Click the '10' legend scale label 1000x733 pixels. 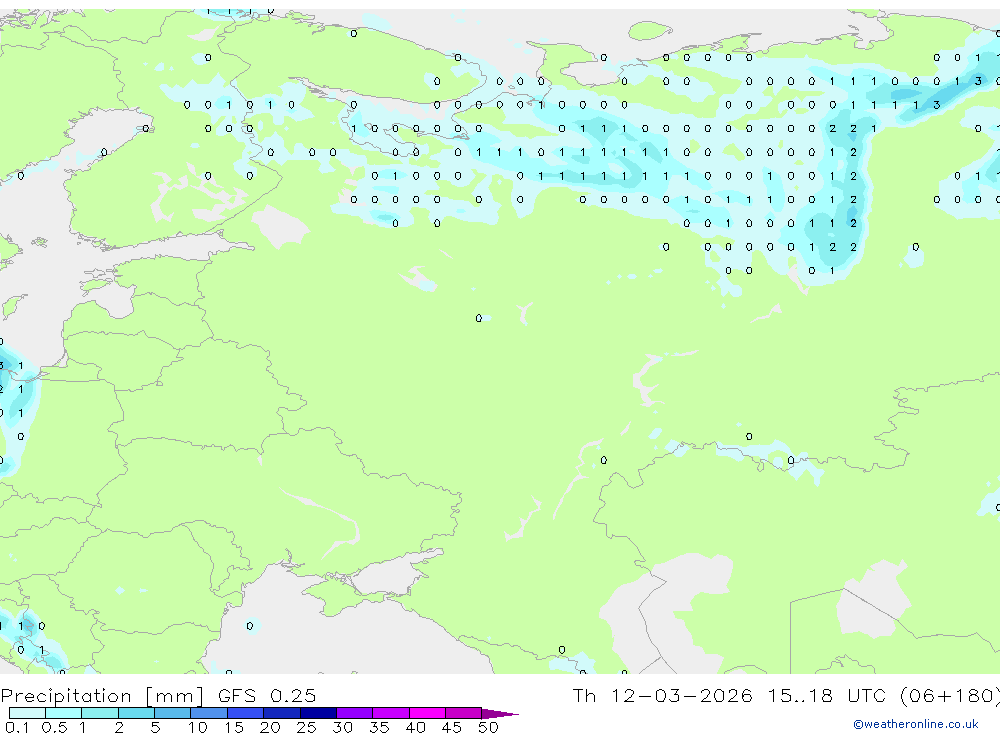tap(197, 727)
